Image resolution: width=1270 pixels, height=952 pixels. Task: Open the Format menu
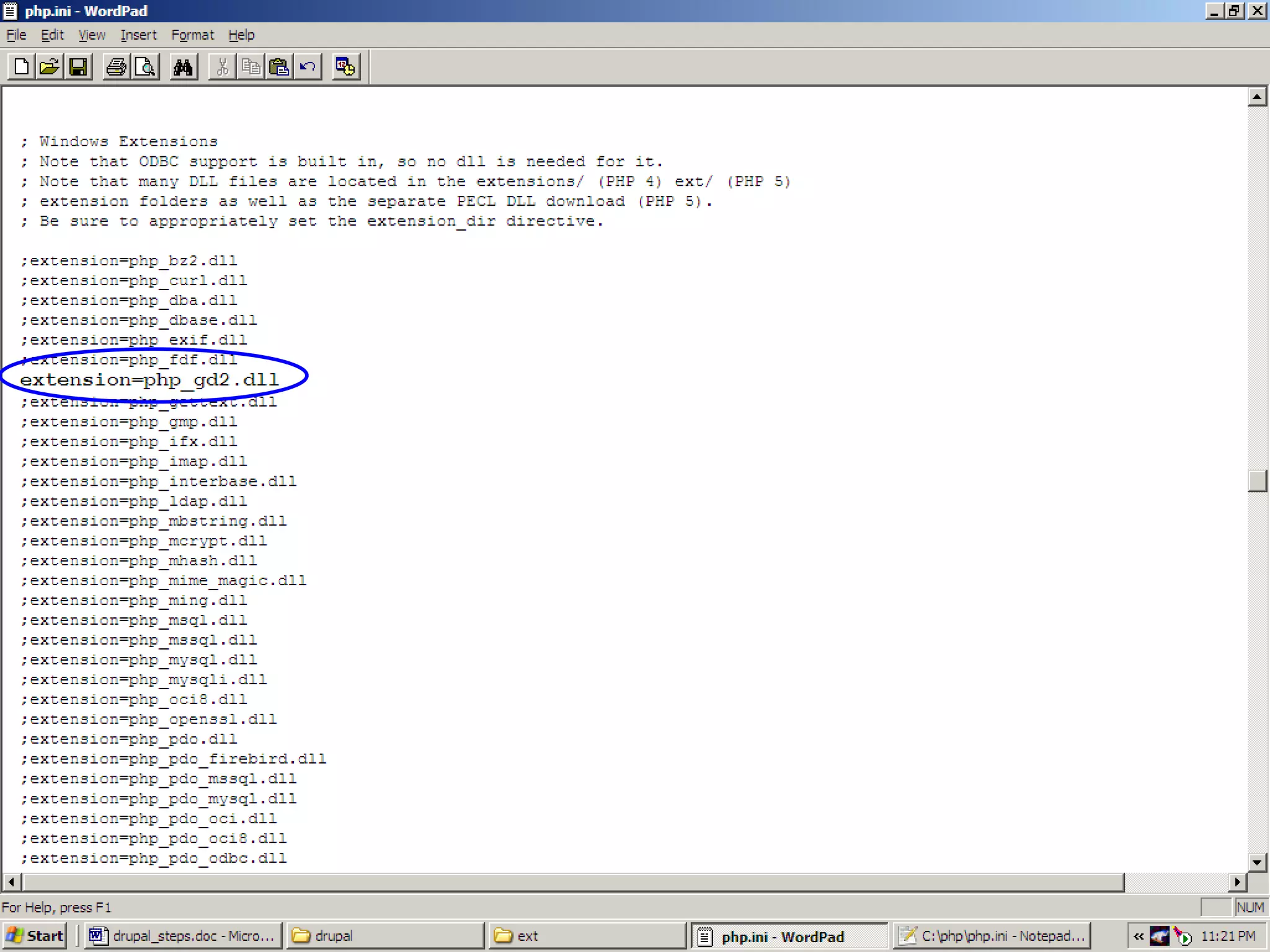[192, 35]
